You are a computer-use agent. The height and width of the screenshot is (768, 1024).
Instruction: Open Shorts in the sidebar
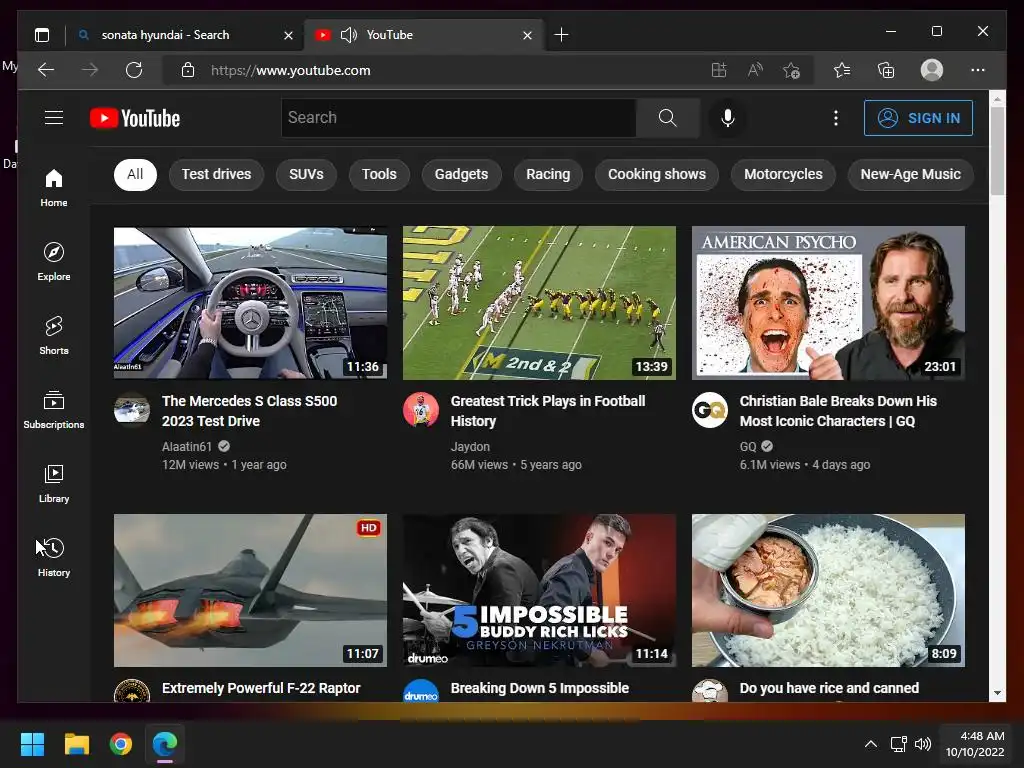(x=54, y=336)
